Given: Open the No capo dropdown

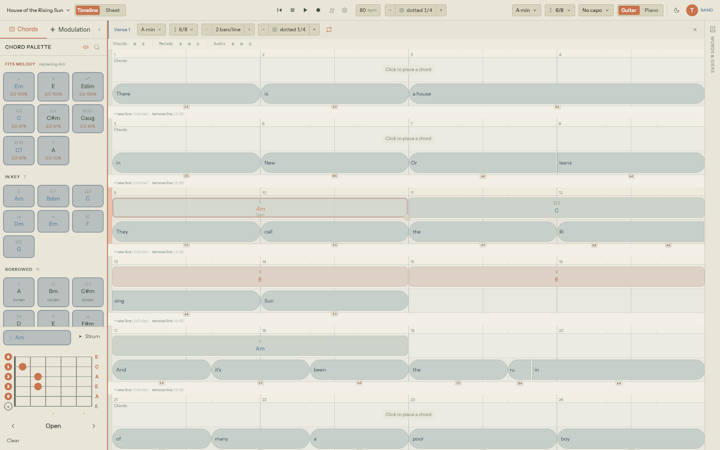Looking at the screenshot, I should 596,10.
